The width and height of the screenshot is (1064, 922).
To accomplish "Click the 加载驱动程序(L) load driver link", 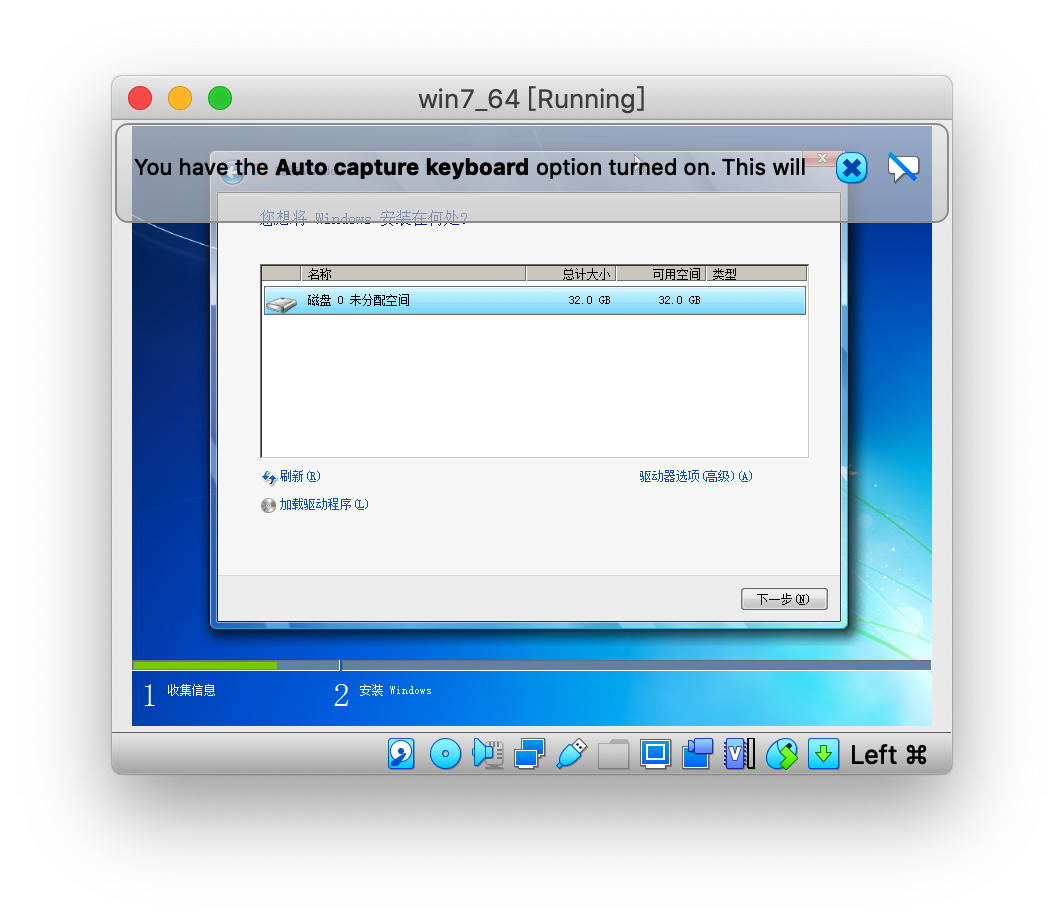I will (x=324, y=504).
